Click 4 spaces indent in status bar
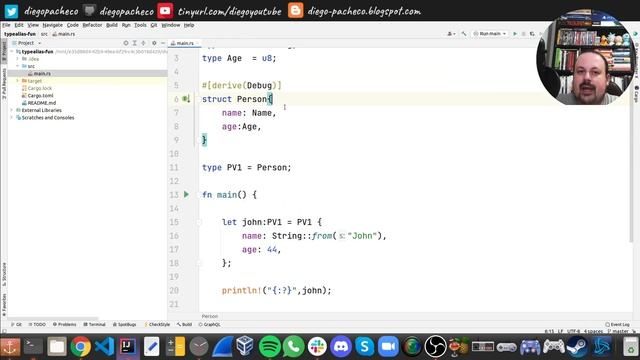 [x=593, y=331]
